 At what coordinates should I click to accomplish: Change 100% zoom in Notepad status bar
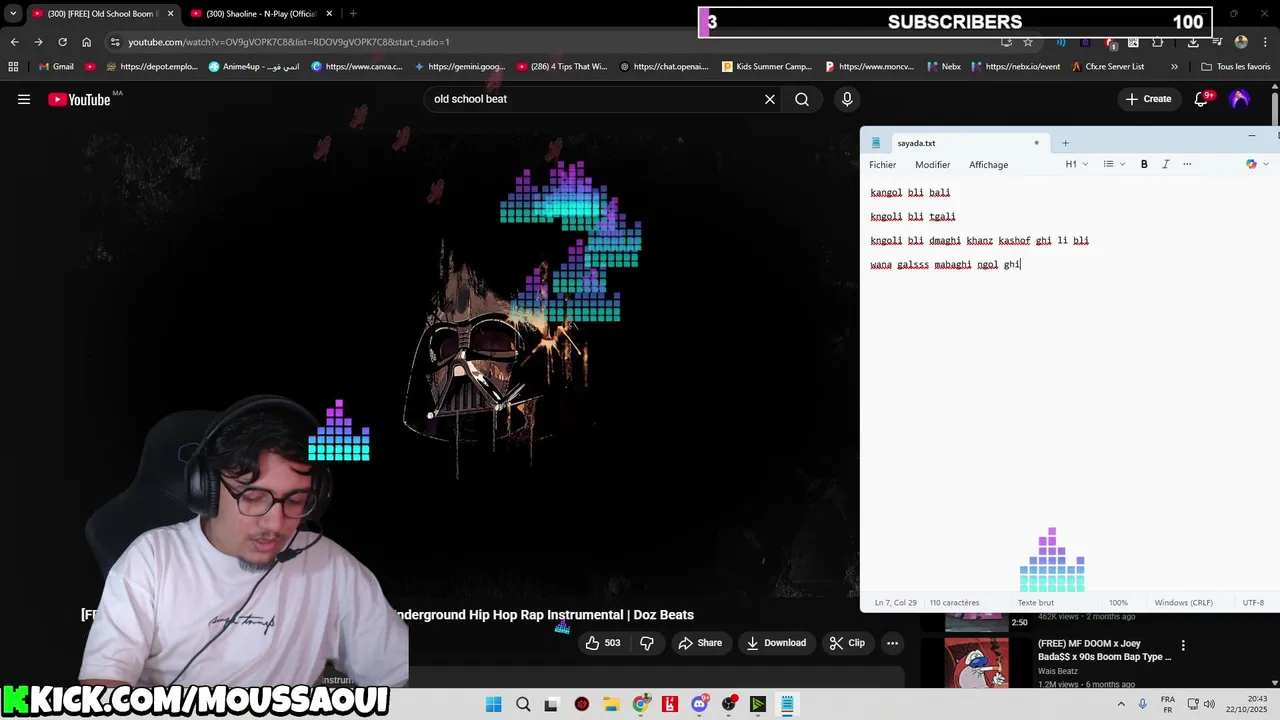(1118, 603)
